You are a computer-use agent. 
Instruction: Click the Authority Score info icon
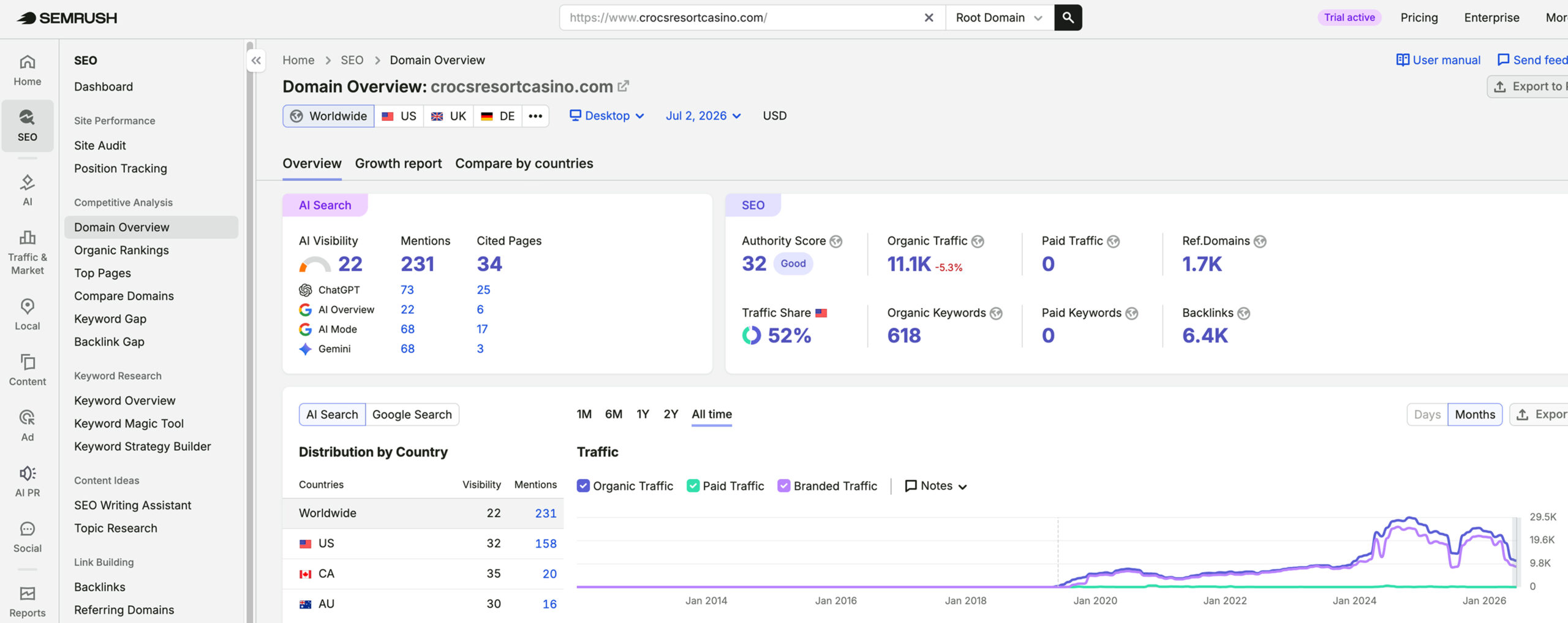click(x=836, y=241)
